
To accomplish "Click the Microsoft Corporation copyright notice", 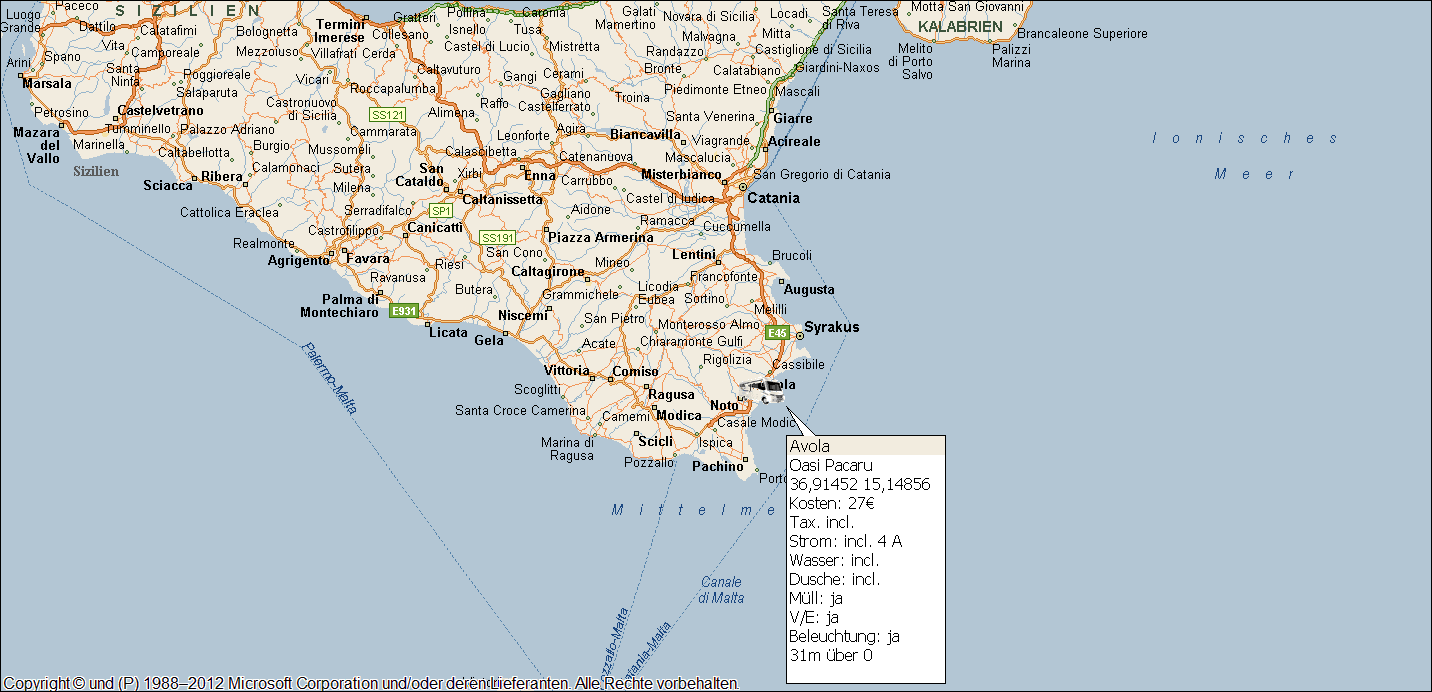I will click(x=370, y=683).
